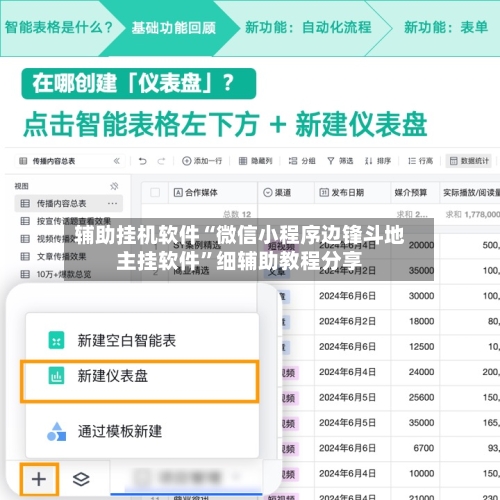The width and height of the screenshot is (500, 500).
Task: Click the redo arrow in the toolbar
Action: click(162, 161)
